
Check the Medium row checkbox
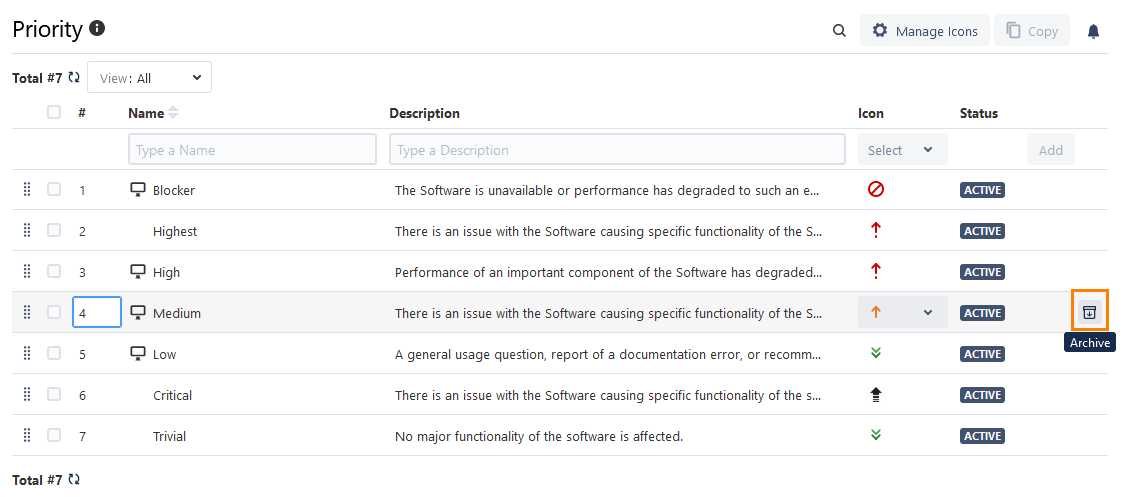click(54, 312)
